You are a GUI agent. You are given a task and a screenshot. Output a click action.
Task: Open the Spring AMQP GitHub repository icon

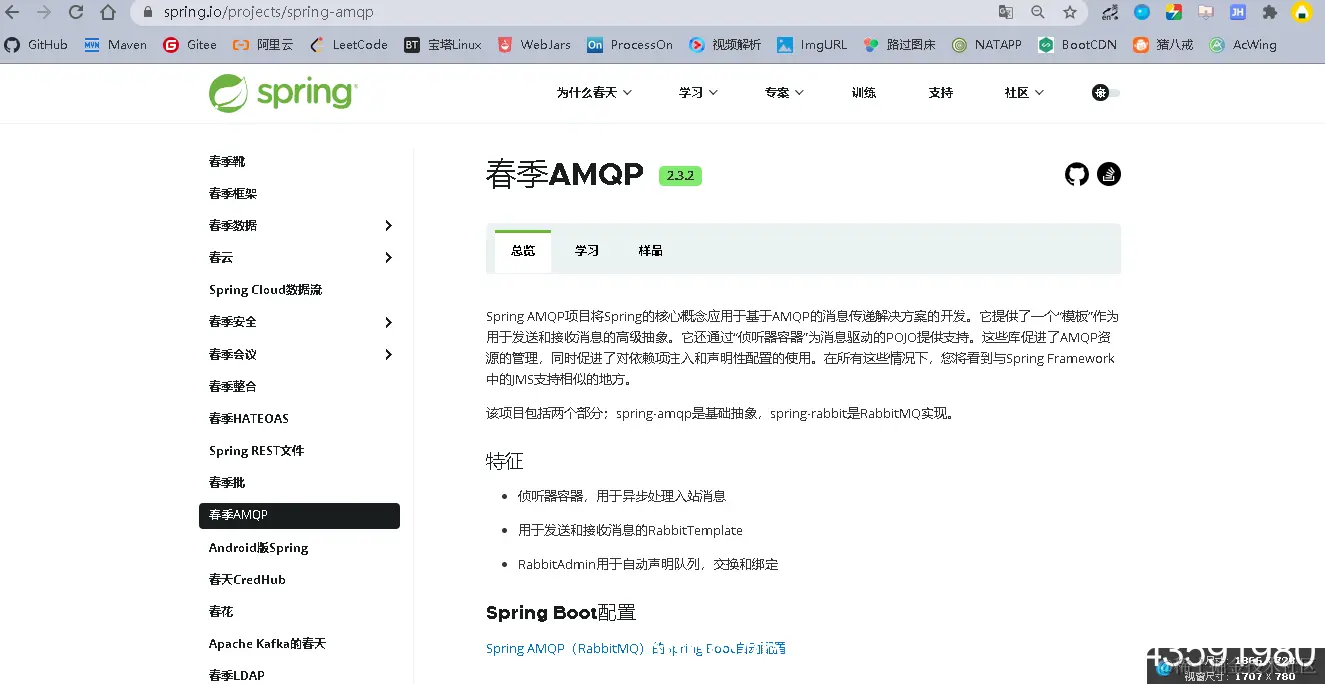pyautogui.click(x=1076, y=174)
